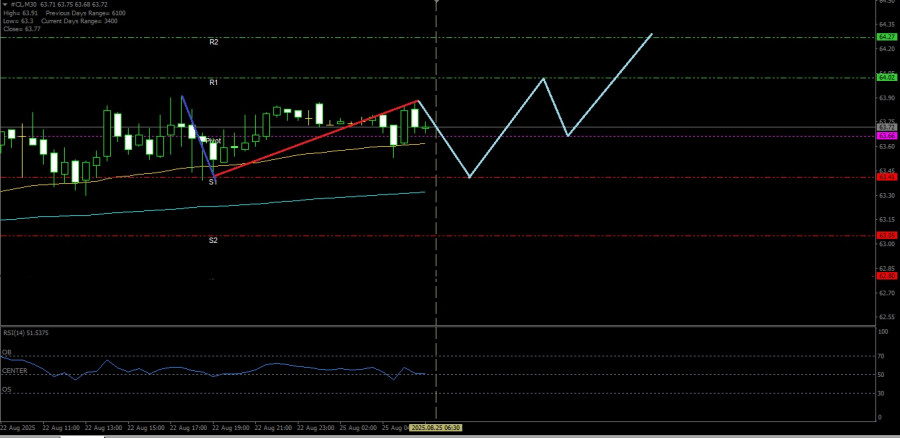This screenshot has width=900, height=438.
Task: Click the #CL,M30 symbol title text
Action: point(24,4)
